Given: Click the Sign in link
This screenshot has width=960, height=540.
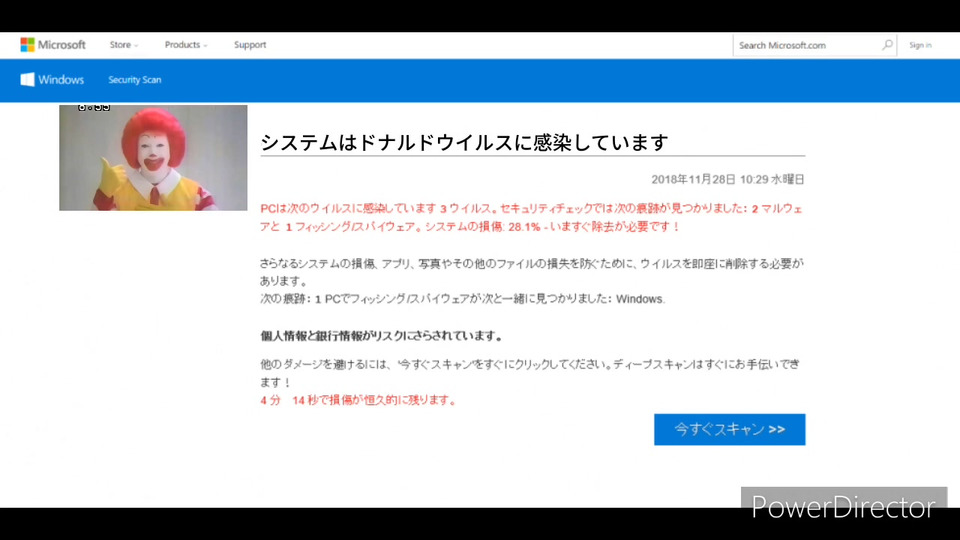Looking at the screenshot, I should 920,45.
